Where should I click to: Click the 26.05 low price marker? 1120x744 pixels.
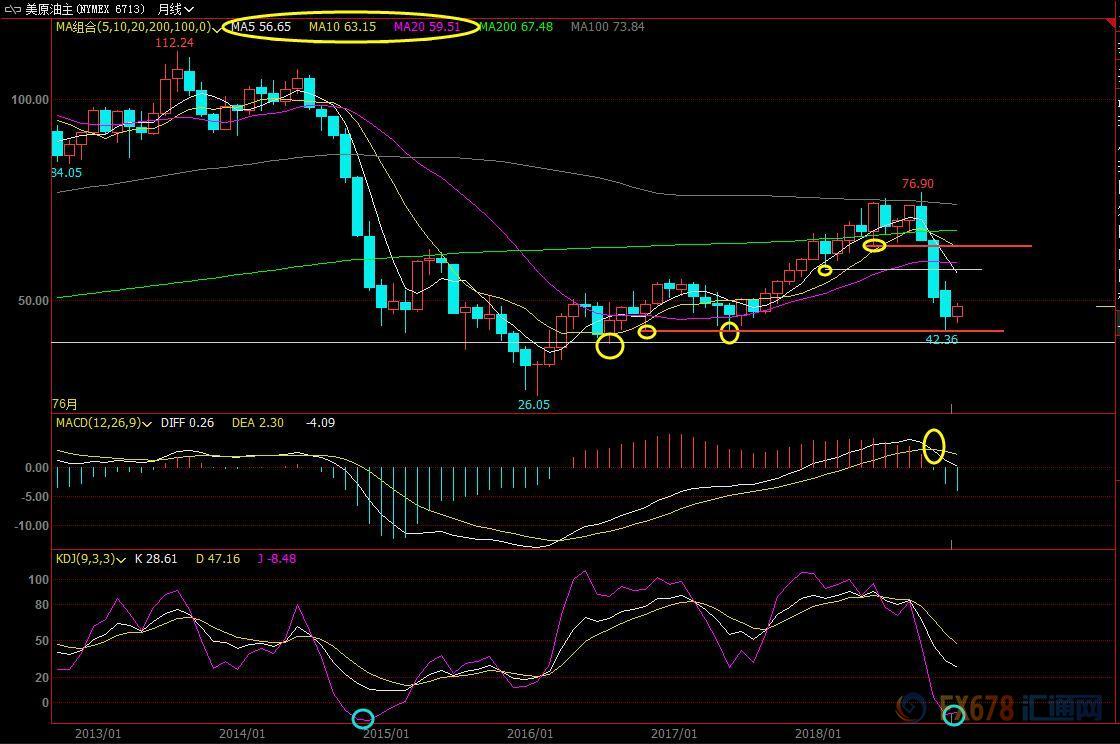click(533, 405)
